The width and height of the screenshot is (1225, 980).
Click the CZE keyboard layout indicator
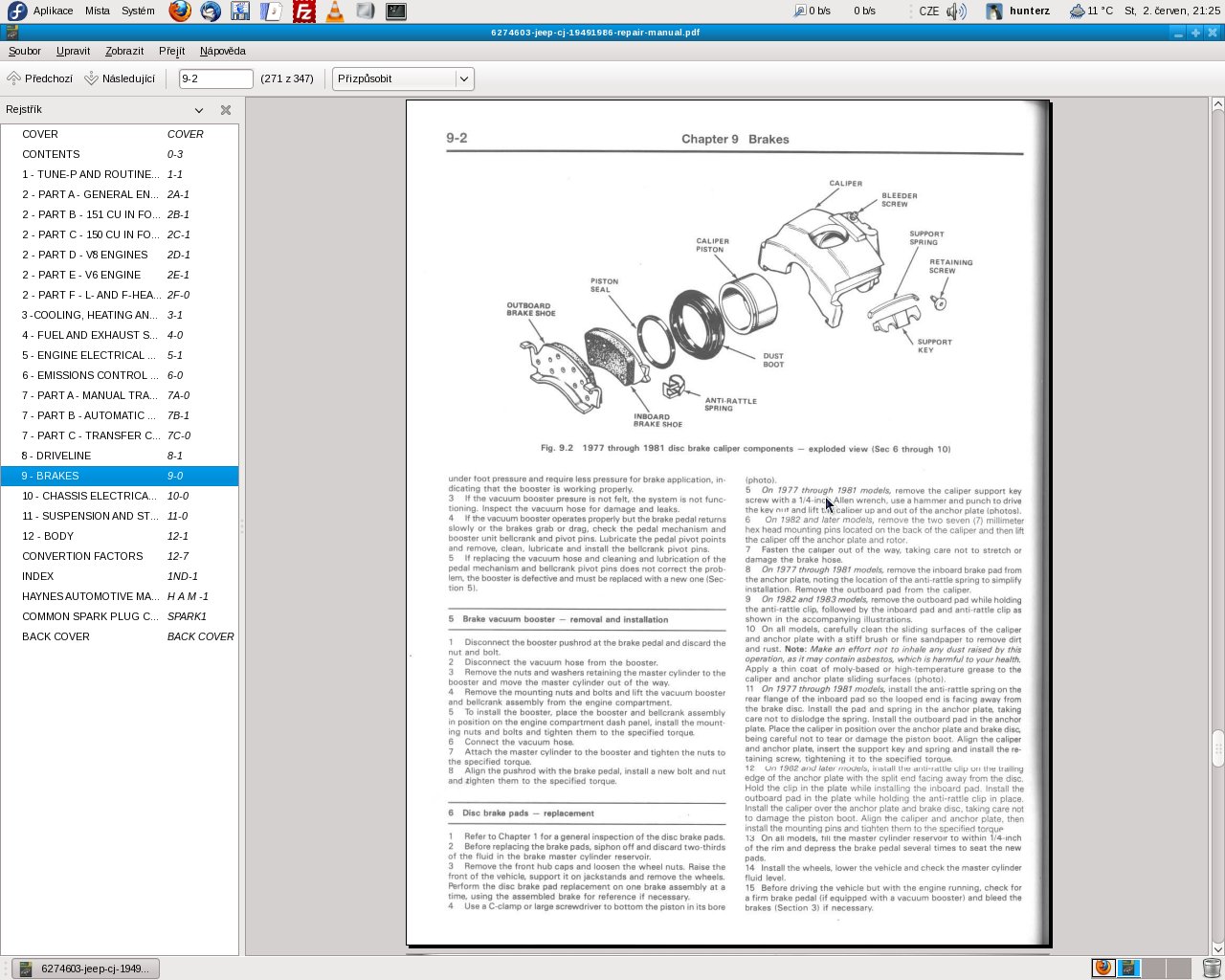point(928,11)
